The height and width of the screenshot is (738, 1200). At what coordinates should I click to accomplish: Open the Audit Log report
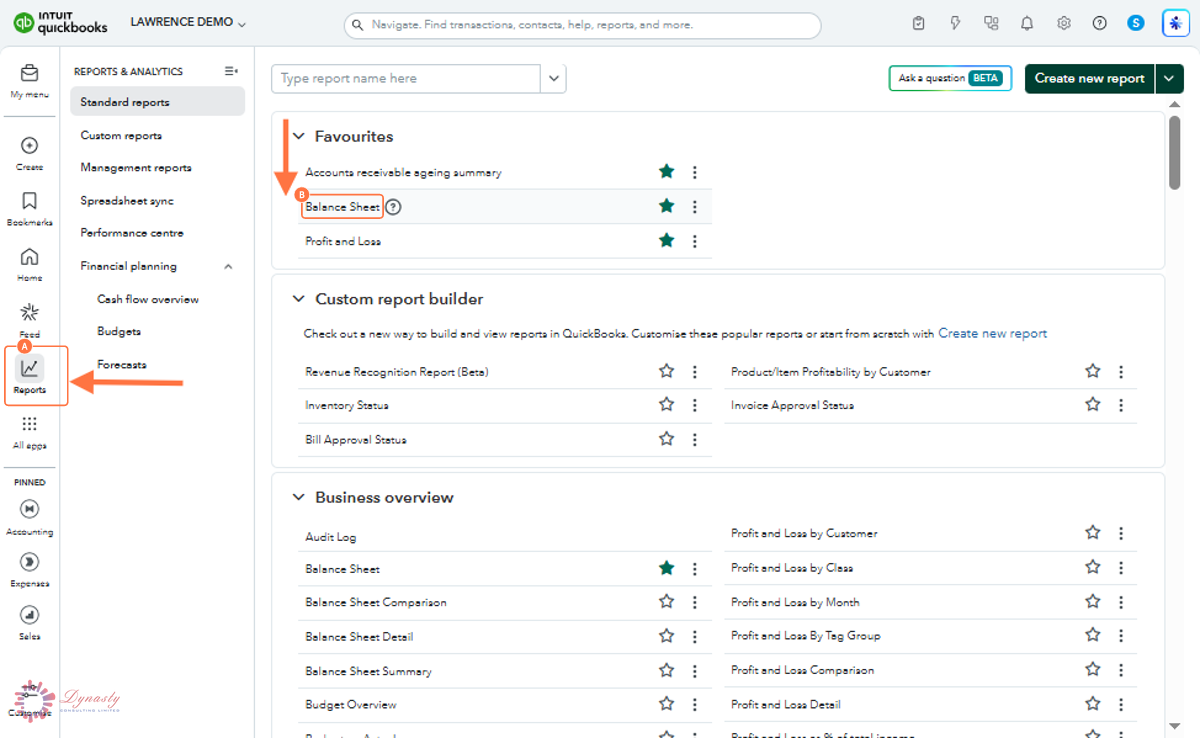click(331, 537)
